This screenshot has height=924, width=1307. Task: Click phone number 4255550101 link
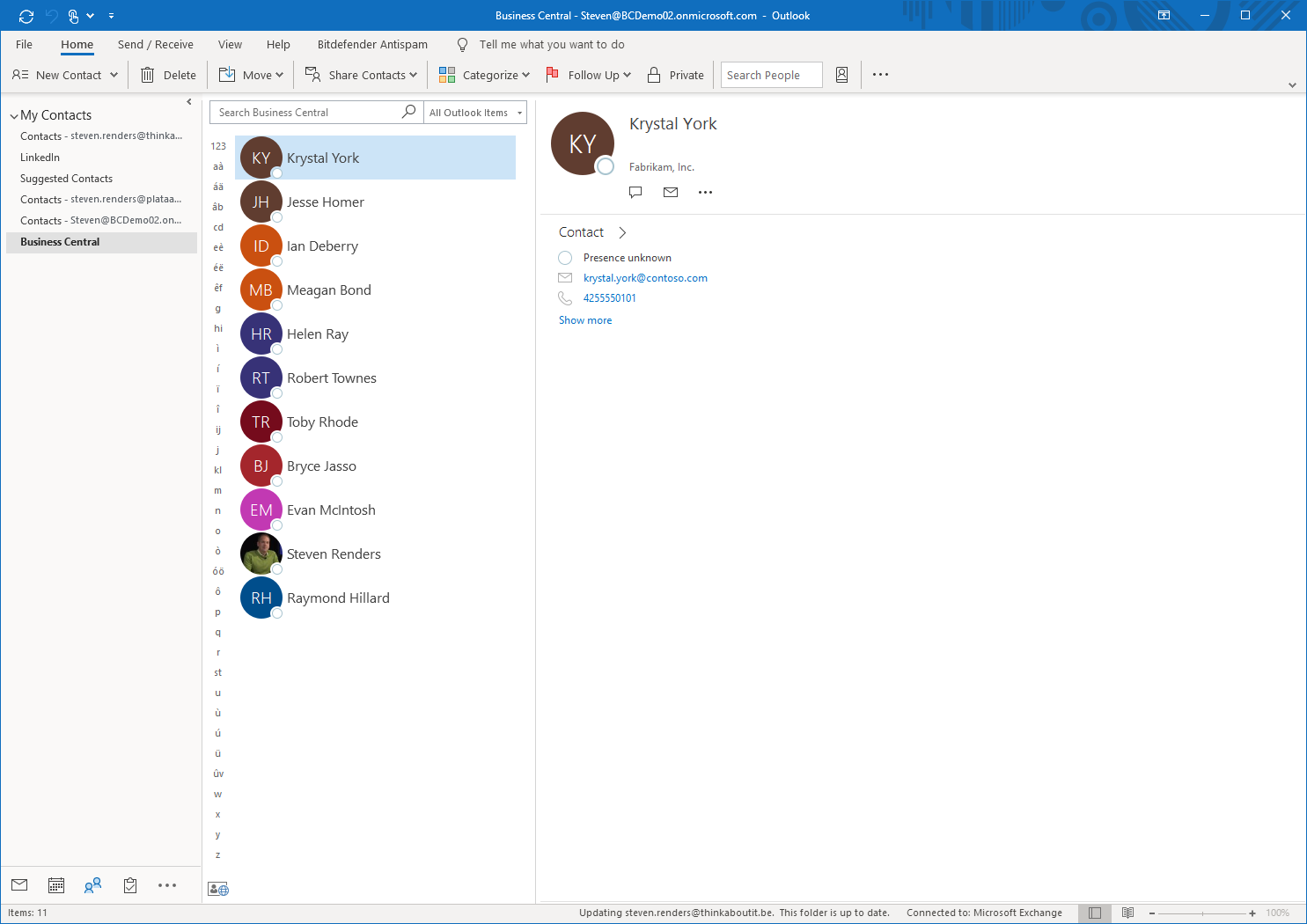point(609,297)
